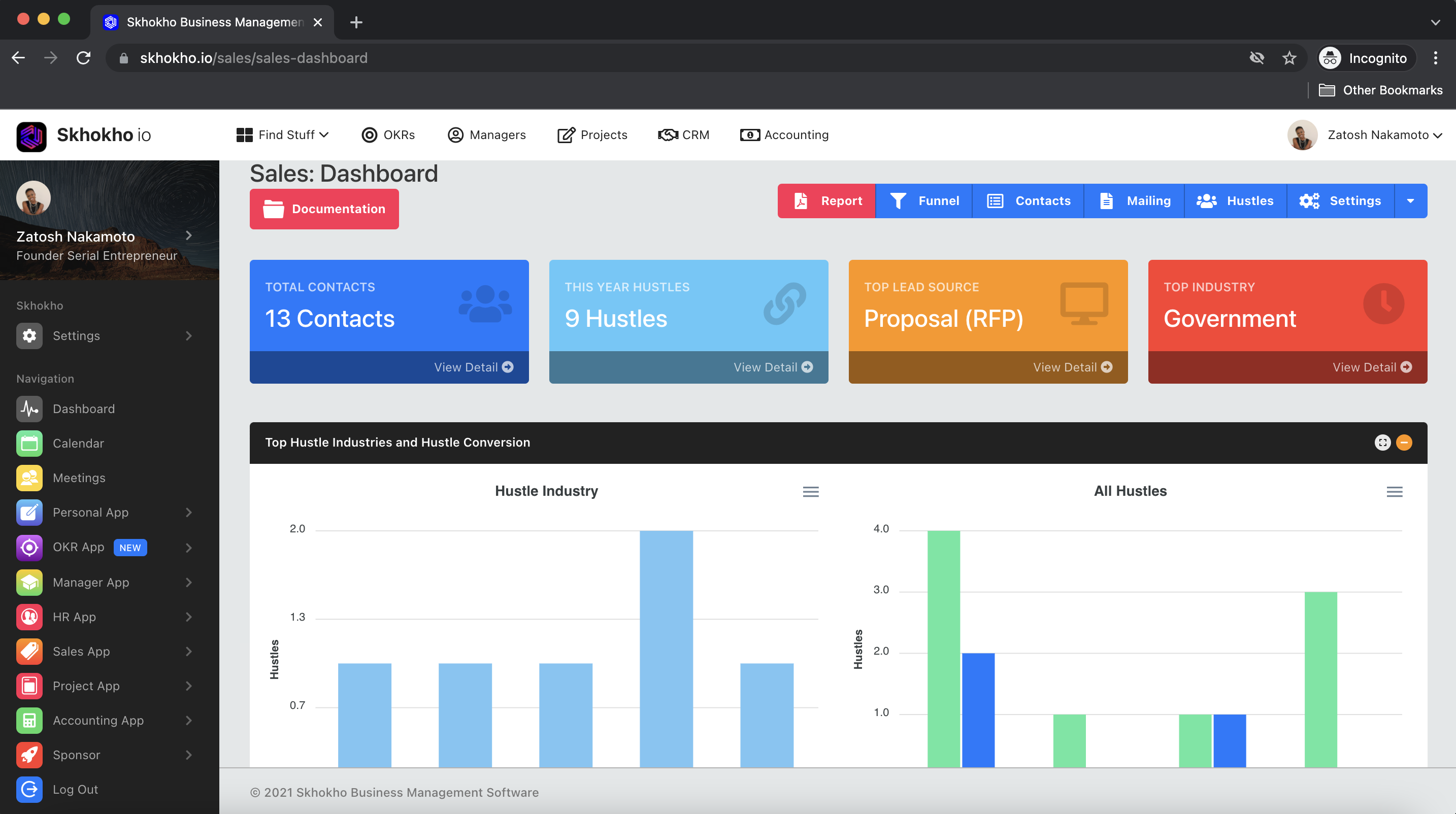Collapse the chart panel with the orange minus button
Image resolution: width=1456 pixels, height=814 pixels.
1404,443
